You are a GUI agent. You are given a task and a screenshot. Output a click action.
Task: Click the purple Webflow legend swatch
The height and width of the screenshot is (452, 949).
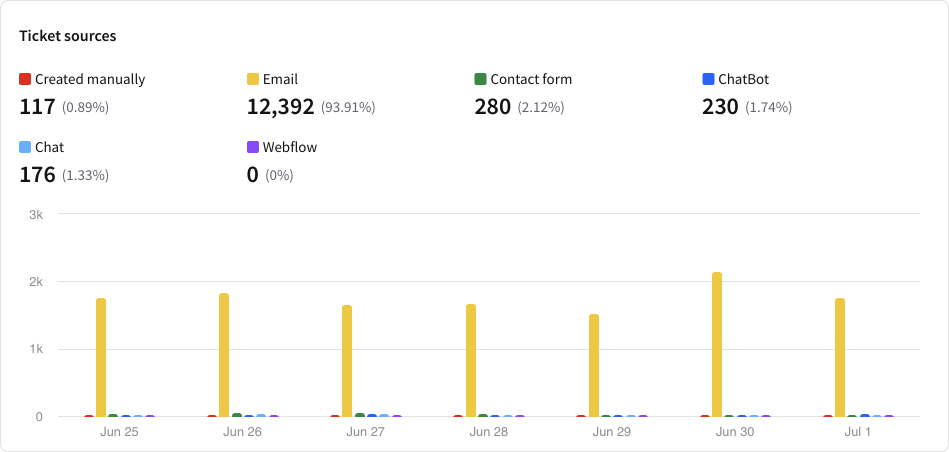(x=253, y=147)
